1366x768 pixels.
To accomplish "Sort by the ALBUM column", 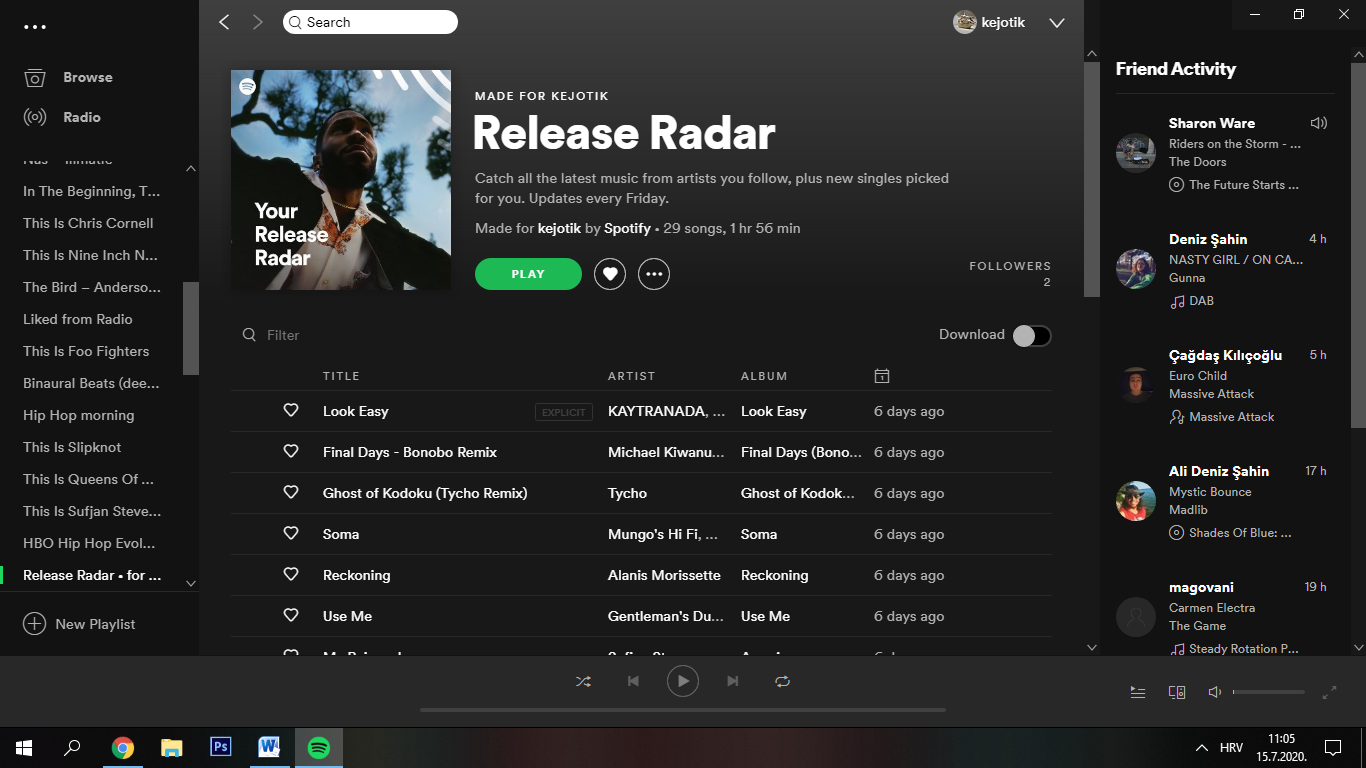I will (764, 376).
